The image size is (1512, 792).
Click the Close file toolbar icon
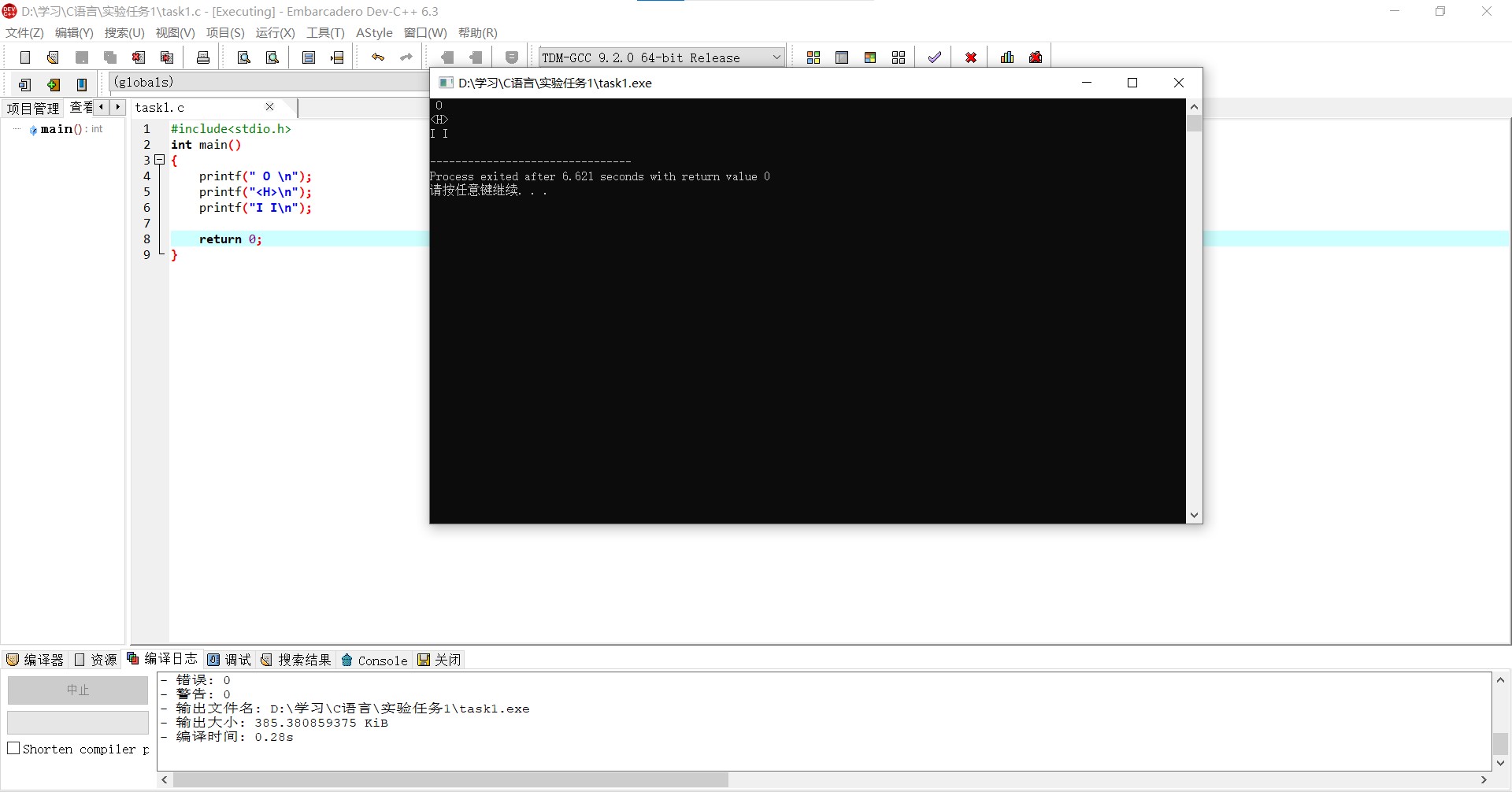coord(139,57)
